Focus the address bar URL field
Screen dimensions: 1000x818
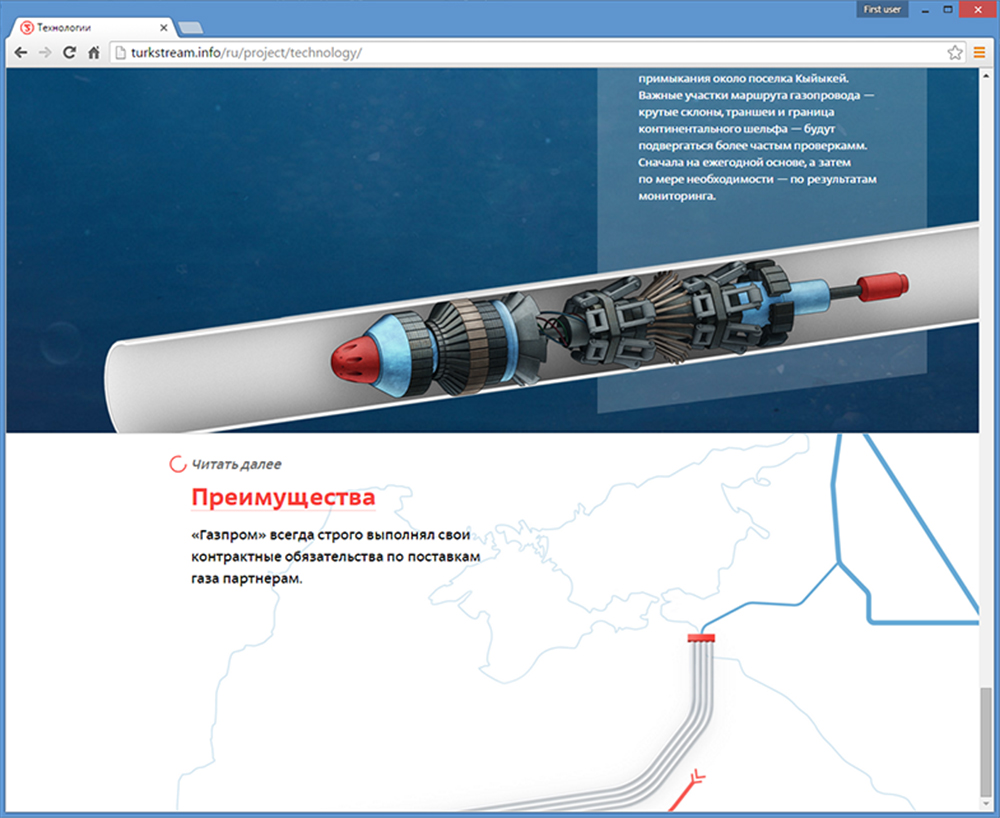[x=530, y=52]
